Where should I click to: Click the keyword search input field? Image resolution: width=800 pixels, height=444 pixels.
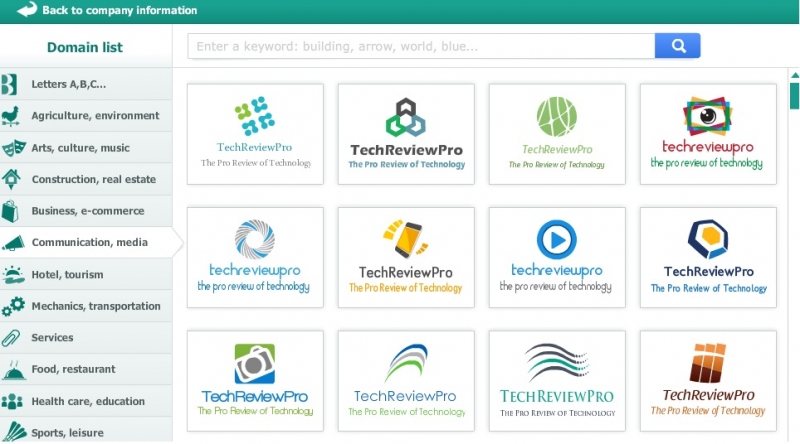click(421, 46)
